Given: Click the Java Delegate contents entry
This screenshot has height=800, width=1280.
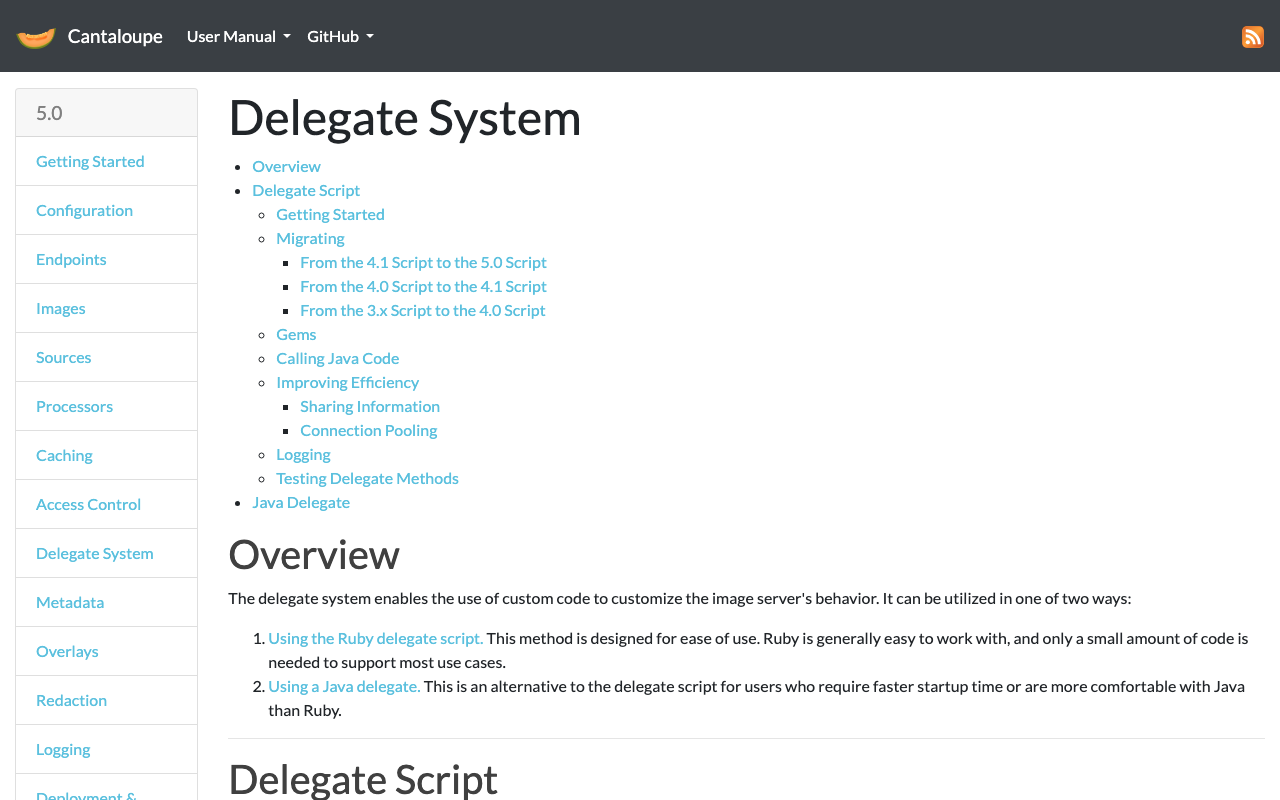Looking at the screenshot, I should pos(301,502).
